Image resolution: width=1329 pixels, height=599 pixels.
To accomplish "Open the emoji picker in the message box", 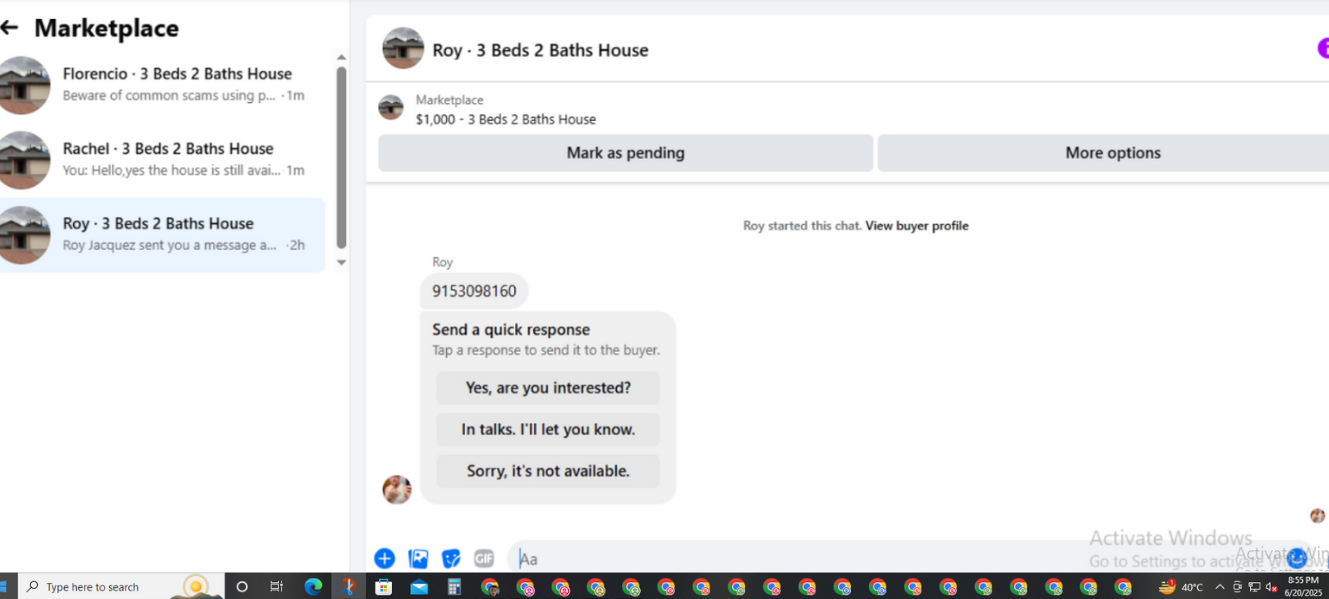I will (x=1297, y=558).
